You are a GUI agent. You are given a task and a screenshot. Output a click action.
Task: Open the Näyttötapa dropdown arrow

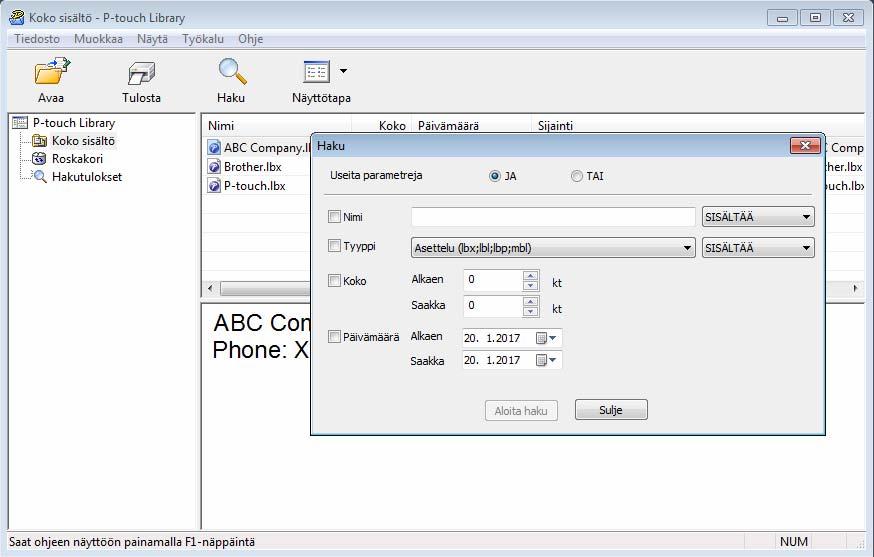pyautogui.click(x=343, y=71)
